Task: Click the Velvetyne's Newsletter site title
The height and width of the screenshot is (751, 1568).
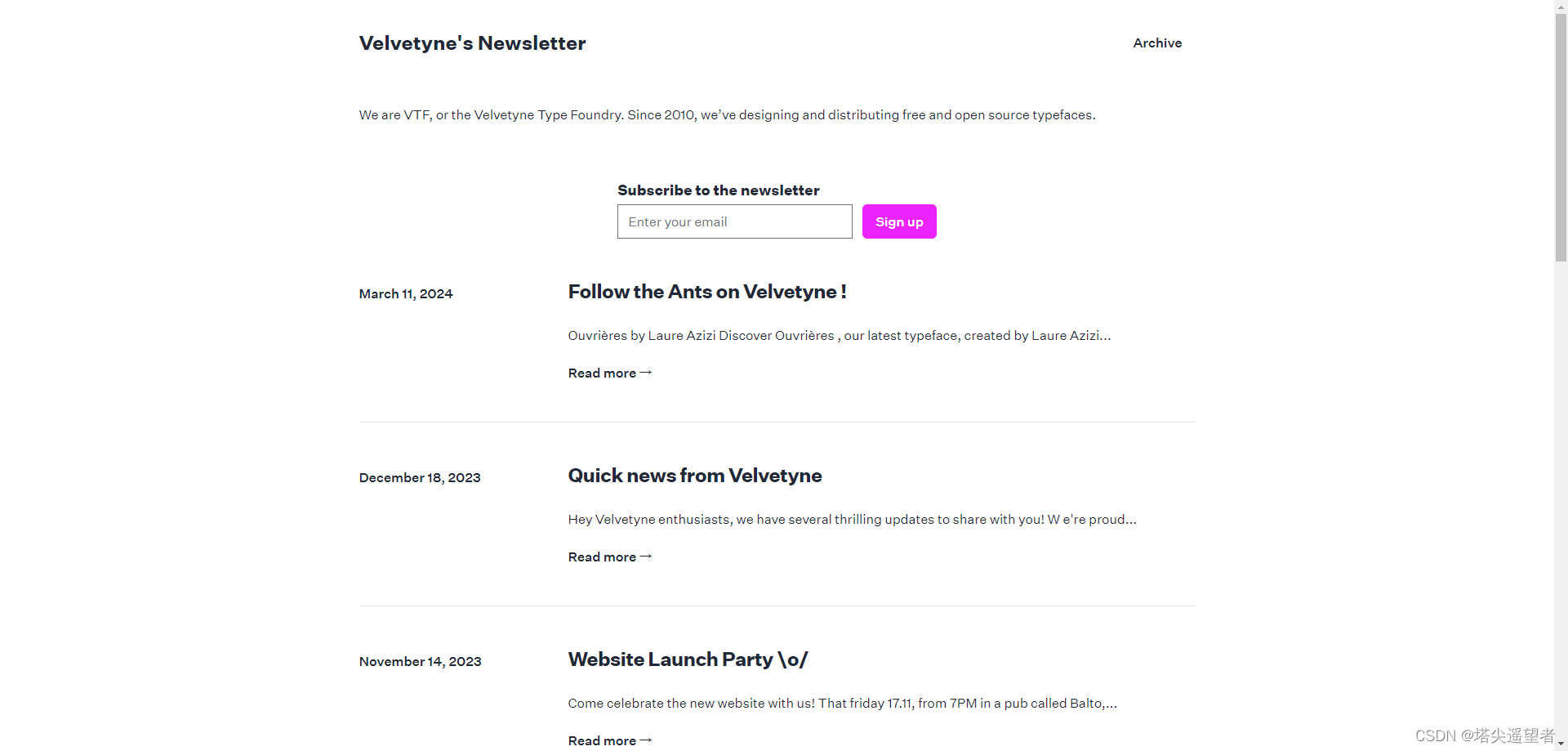Action: 472,43
